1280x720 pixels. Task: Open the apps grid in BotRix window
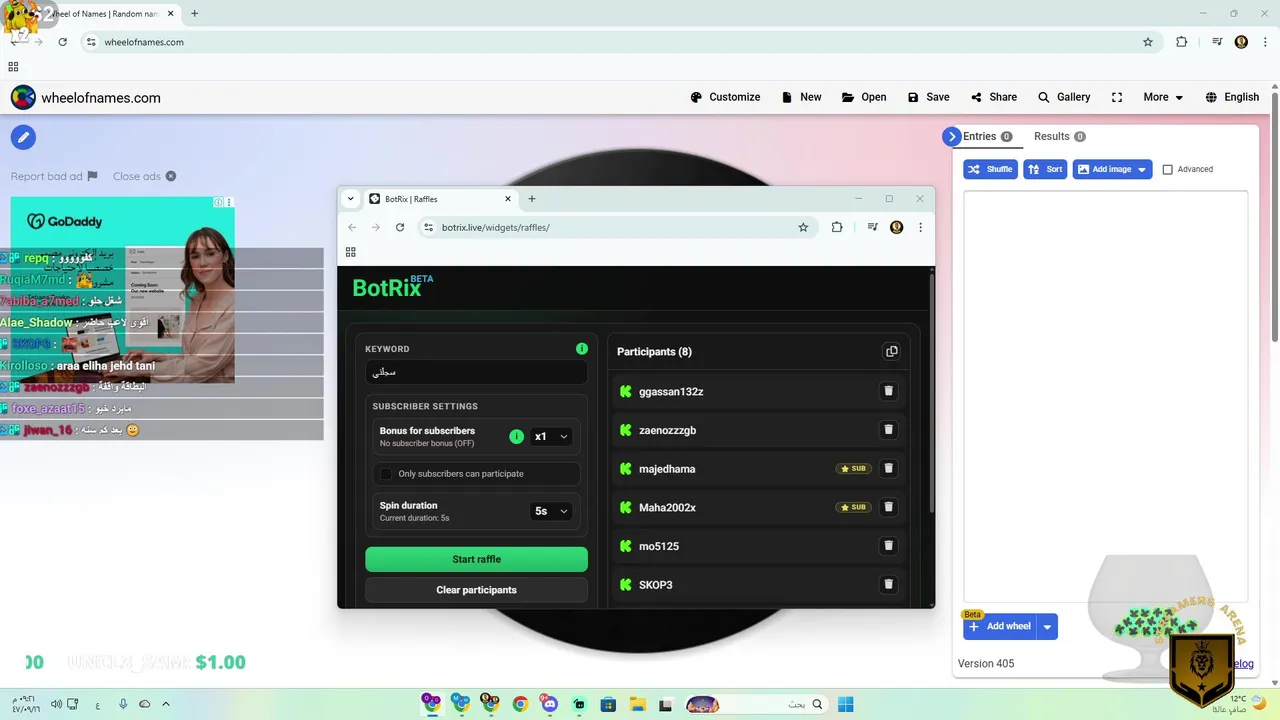click(x=350, y=252)
